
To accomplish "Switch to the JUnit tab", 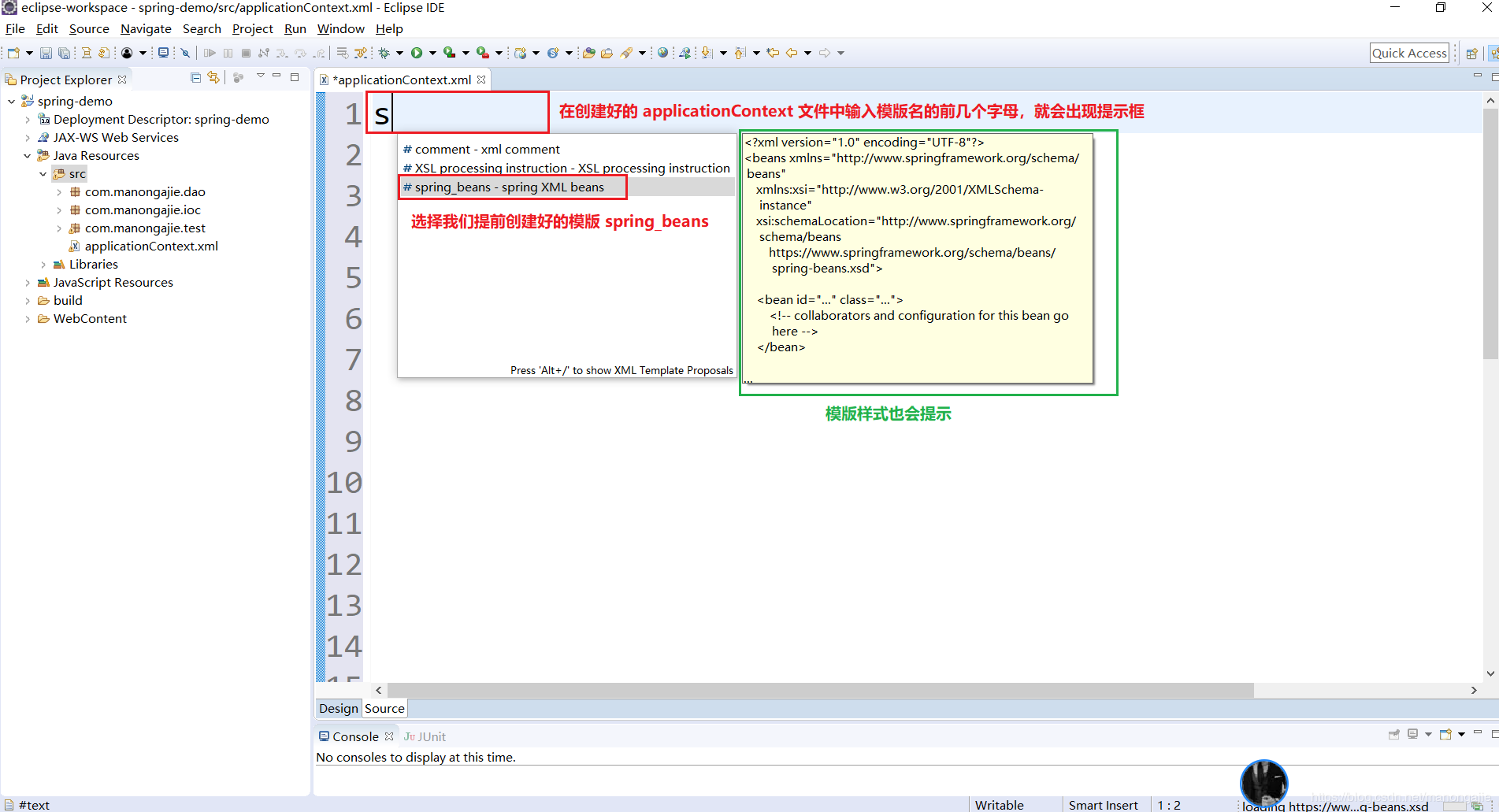I will (x=425, y=736).
